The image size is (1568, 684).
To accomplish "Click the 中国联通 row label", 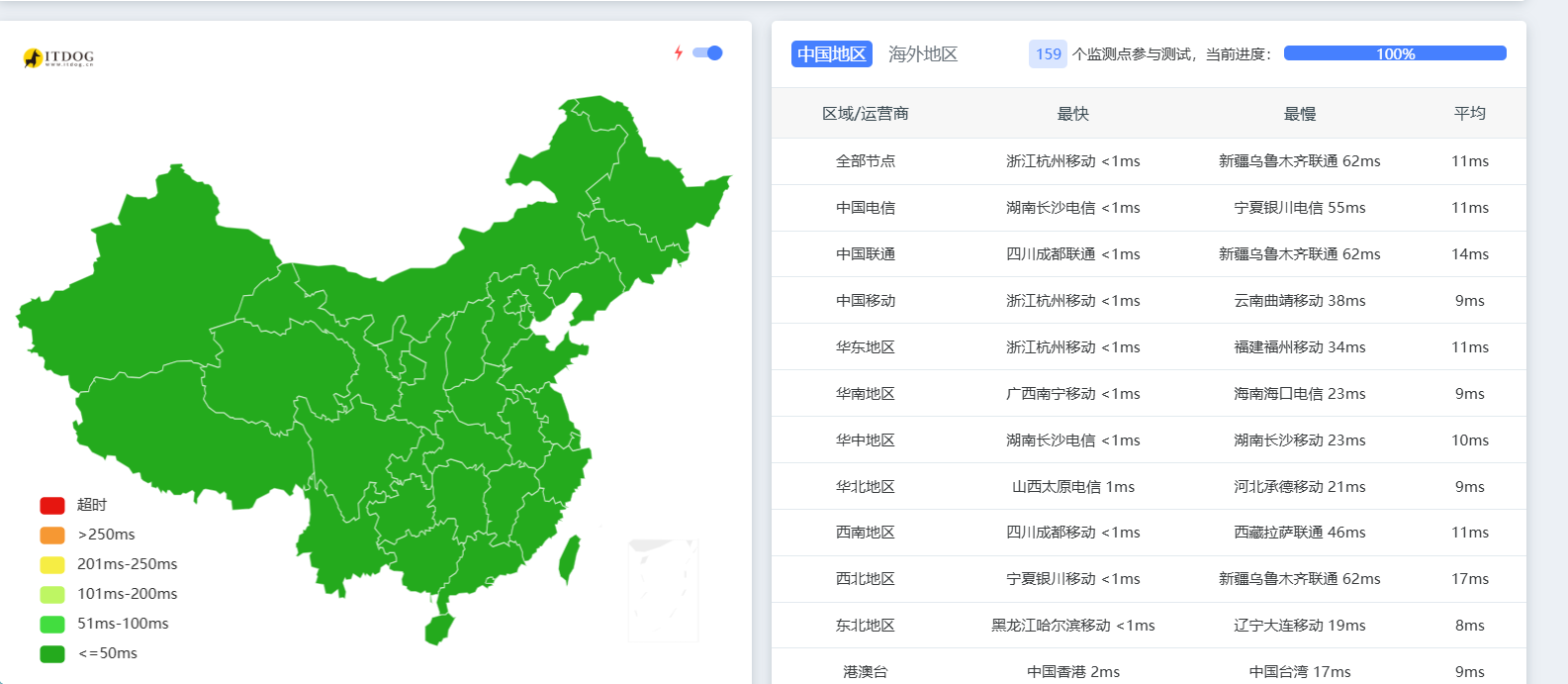I will click(865, 254).
